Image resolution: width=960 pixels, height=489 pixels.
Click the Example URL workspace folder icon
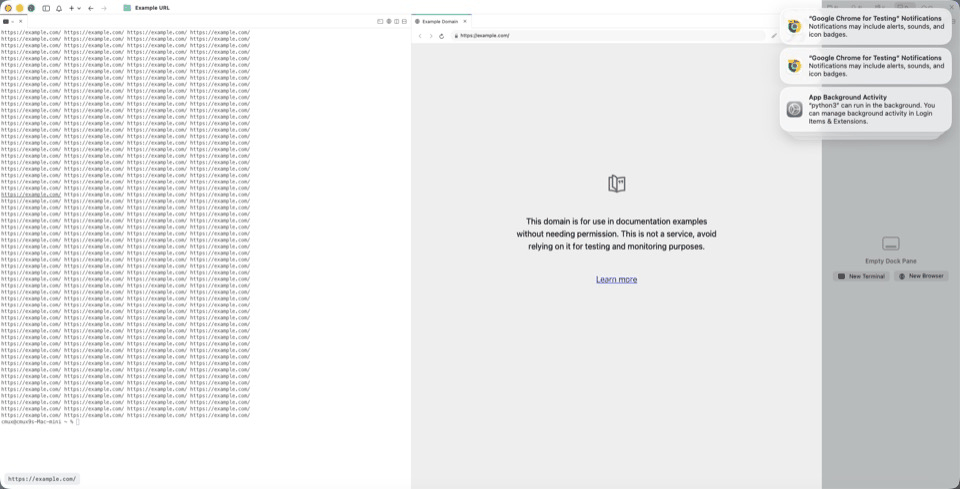click(127, 8)
